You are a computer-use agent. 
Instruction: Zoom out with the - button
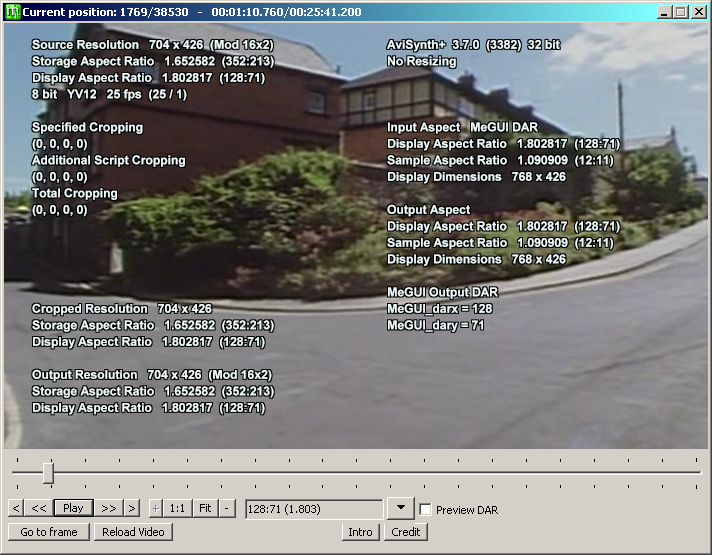pos(227,508)
